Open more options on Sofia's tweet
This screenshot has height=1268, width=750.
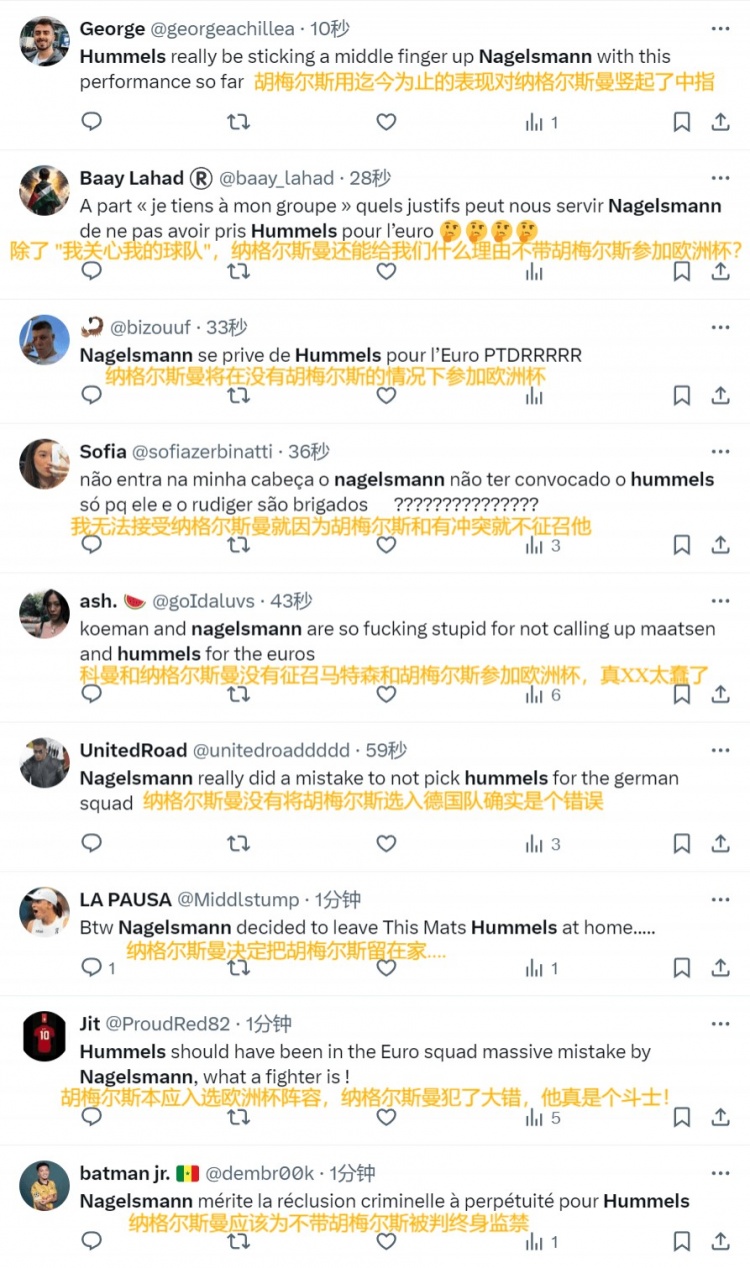click(x=720, y=452)
